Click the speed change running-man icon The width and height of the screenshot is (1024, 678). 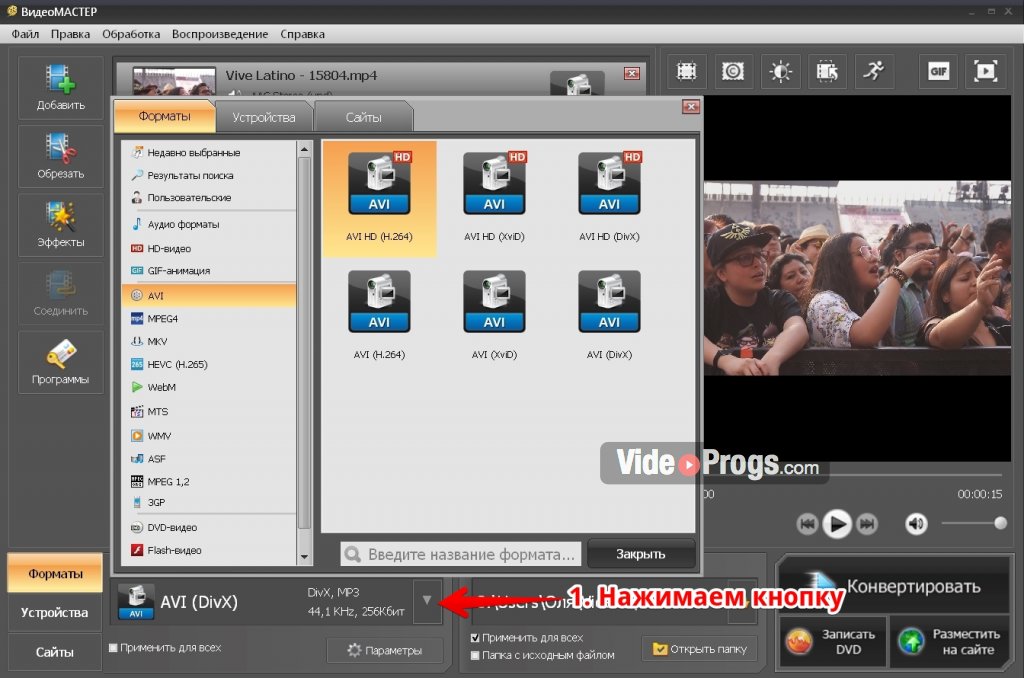[x=874, y=71]
